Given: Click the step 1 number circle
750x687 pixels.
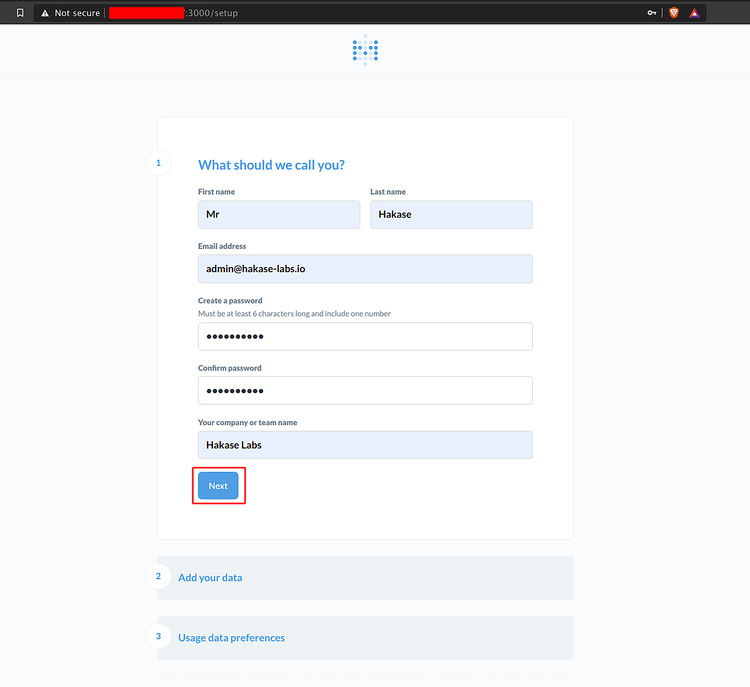Looking at the screenshot, I should click(158, 163).
